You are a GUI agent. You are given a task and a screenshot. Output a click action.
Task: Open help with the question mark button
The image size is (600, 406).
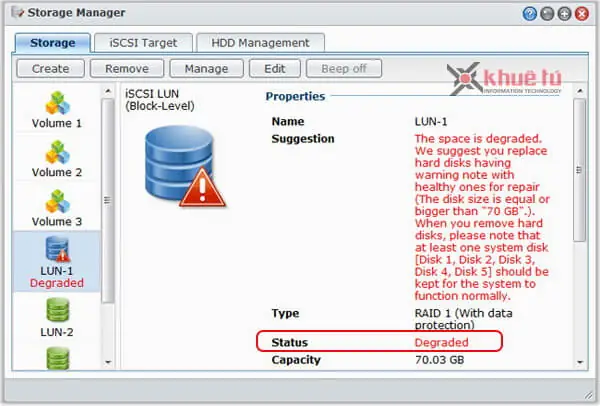coord(531,13)
